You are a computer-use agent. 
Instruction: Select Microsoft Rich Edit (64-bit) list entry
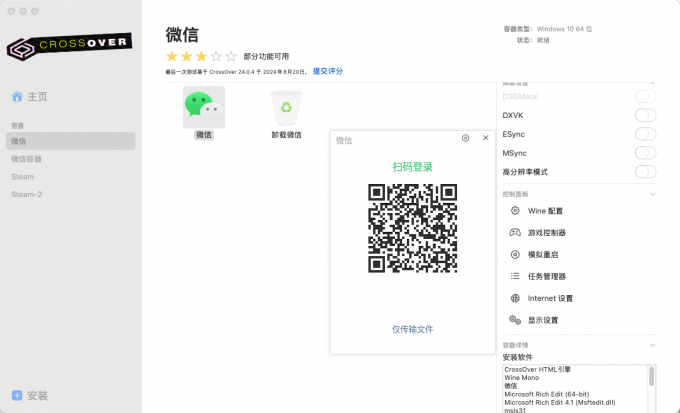[546, 394]
